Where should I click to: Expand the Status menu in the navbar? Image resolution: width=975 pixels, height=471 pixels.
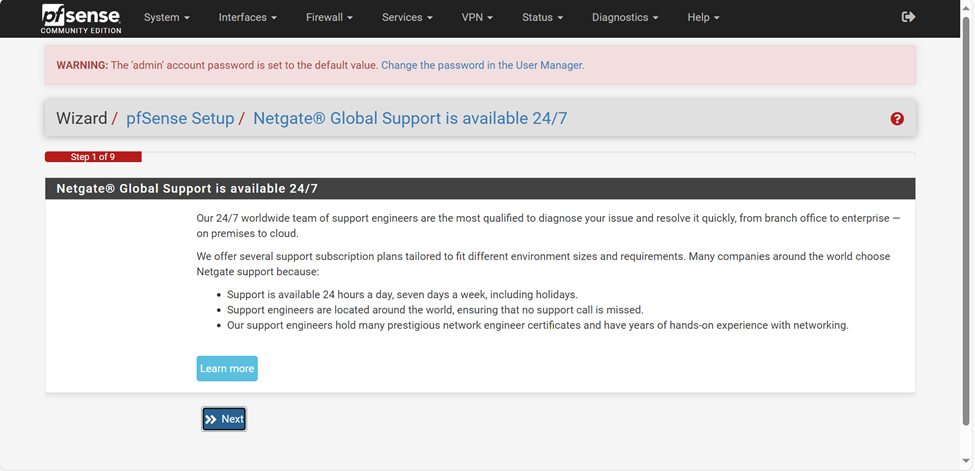pos(542,18)
